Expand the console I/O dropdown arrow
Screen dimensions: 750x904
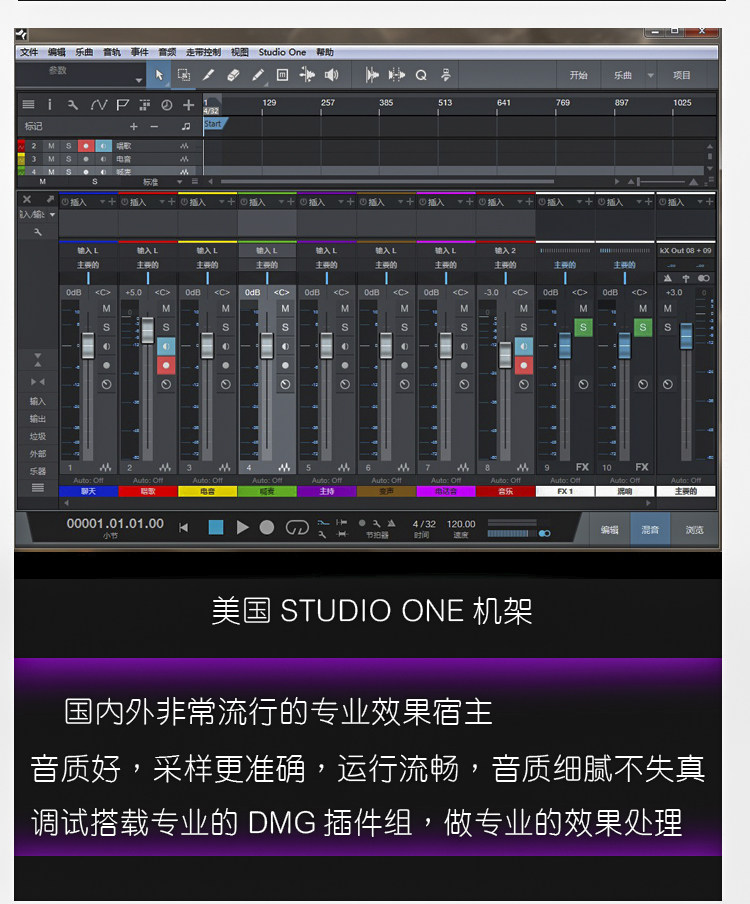click(x=52, y=214)
